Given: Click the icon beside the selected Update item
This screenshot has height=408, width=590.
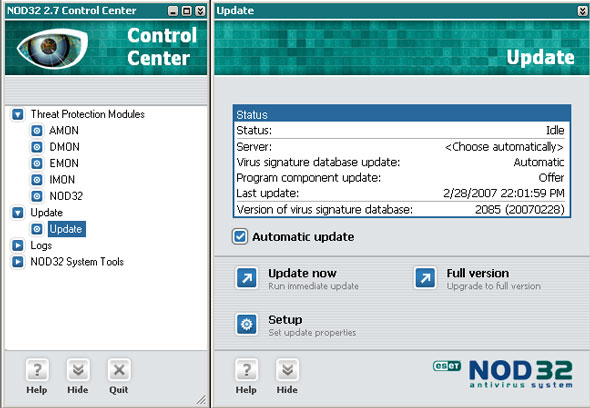Looking at the screenshot, I should [36, 229].
